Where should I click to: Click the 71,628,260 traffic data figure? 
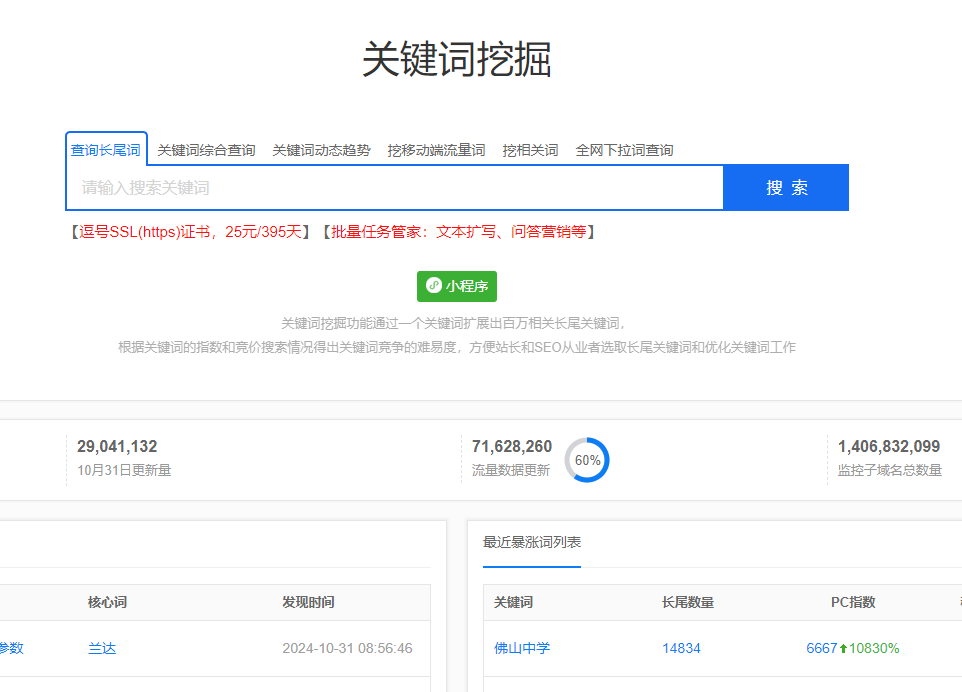tap(512, 447)
